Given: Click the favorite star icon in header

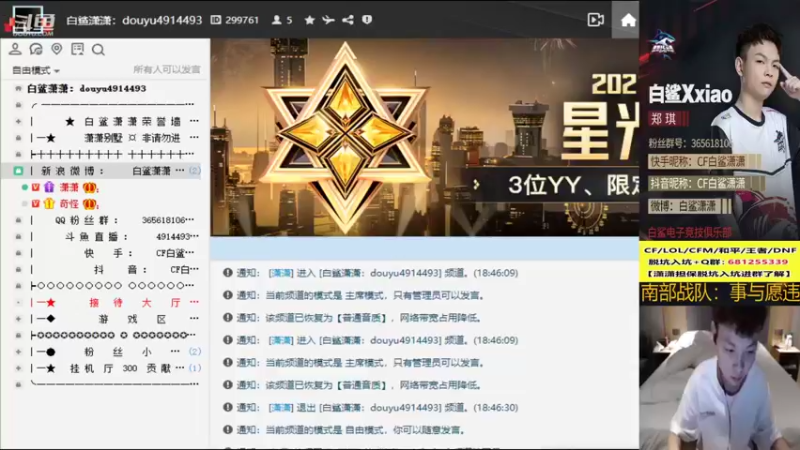Looking at the screenshot, I should (x=309, y=20).
